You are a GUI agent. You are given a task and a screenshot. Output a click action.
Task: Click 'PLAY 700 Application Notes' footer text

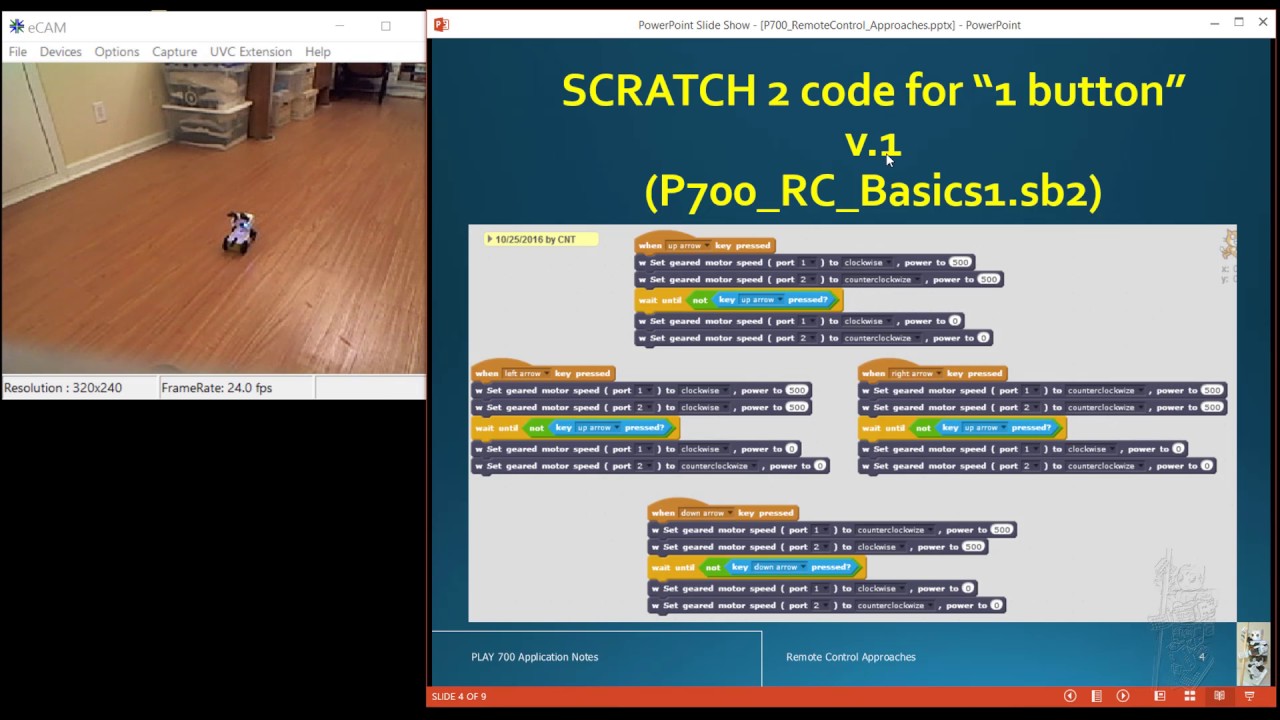[x=535, y=657]
